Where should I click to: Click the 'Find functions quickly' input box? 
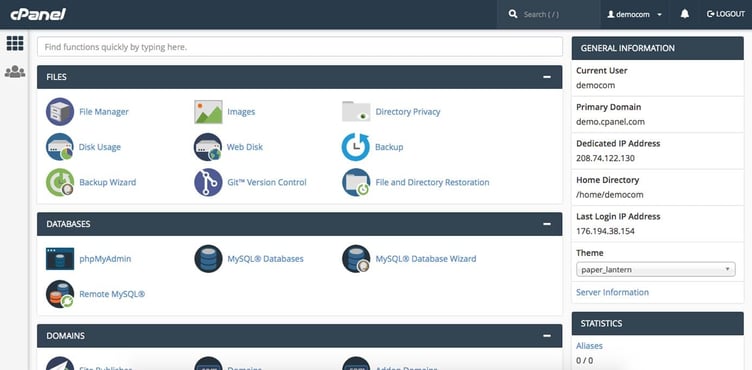click(x=300, y=47)
